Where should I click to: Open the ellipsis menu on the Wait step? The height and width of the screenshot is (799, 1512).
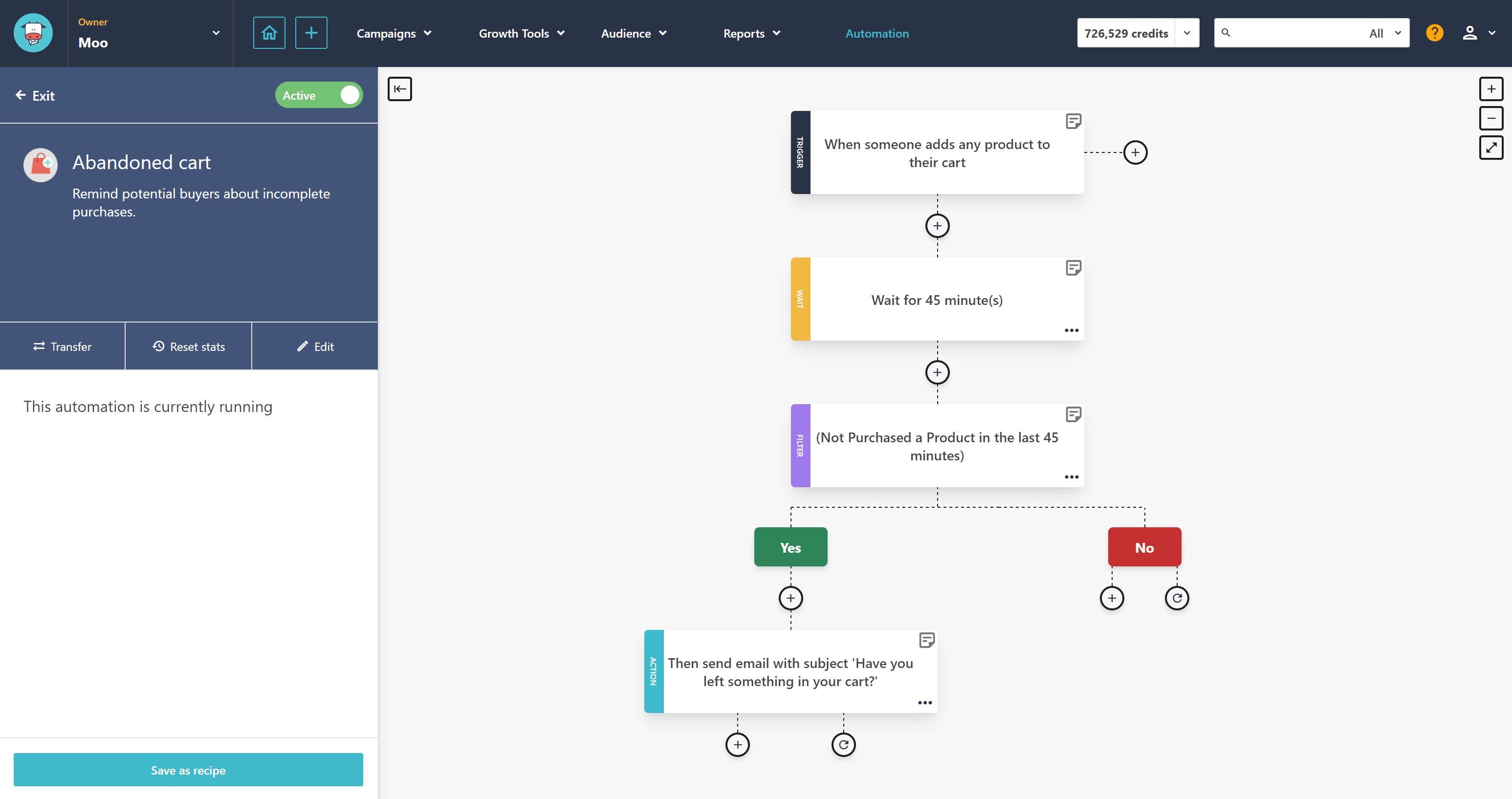point(1071,330)
